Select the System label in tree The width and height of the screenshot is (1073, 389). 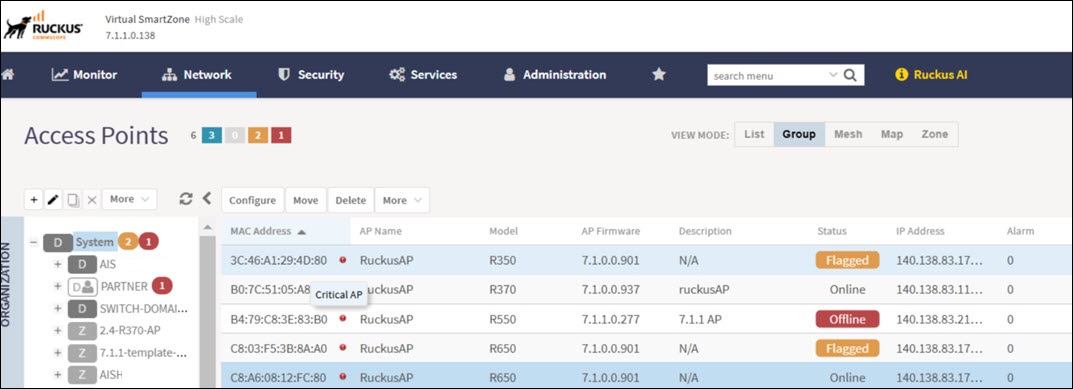[94, 242]
